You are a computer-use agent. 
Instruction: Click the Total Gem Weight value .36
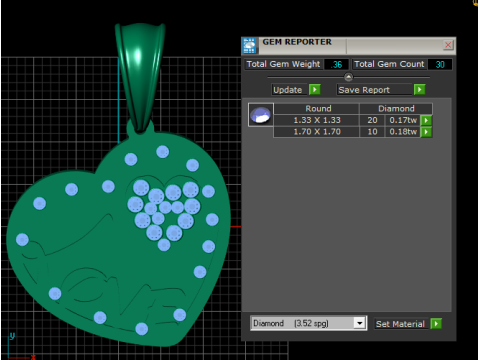click(336, 65)
